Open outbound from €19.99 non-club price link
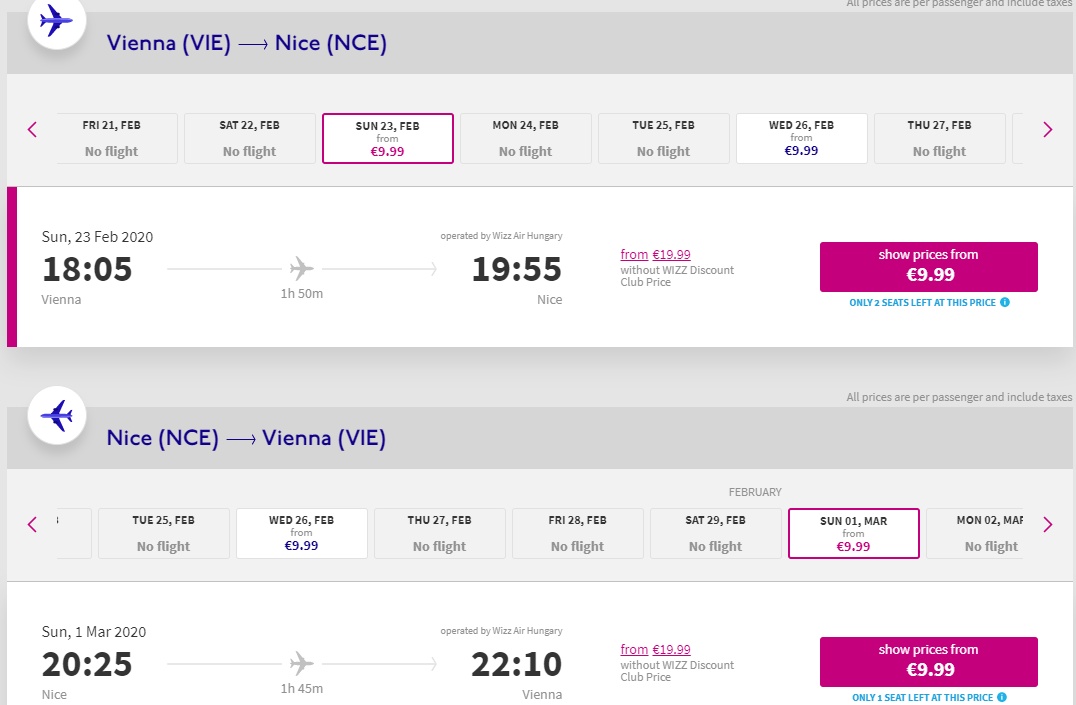 [655, 255]
